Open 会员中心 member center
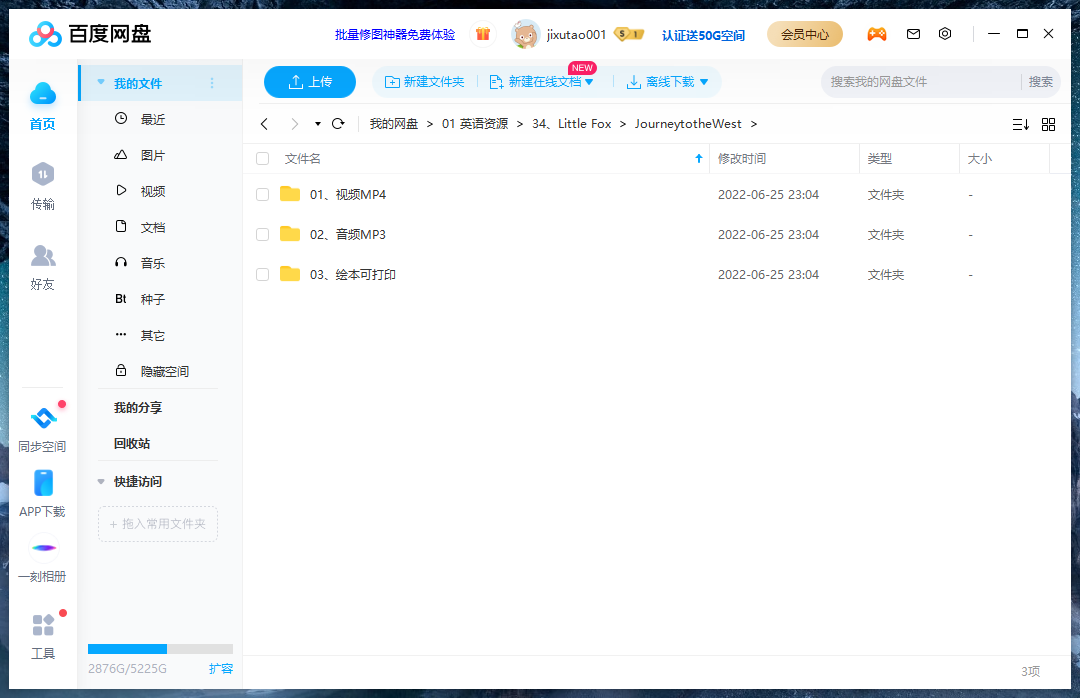The height and width of the screenshot is (698, 1080). [x=804, y=34]
